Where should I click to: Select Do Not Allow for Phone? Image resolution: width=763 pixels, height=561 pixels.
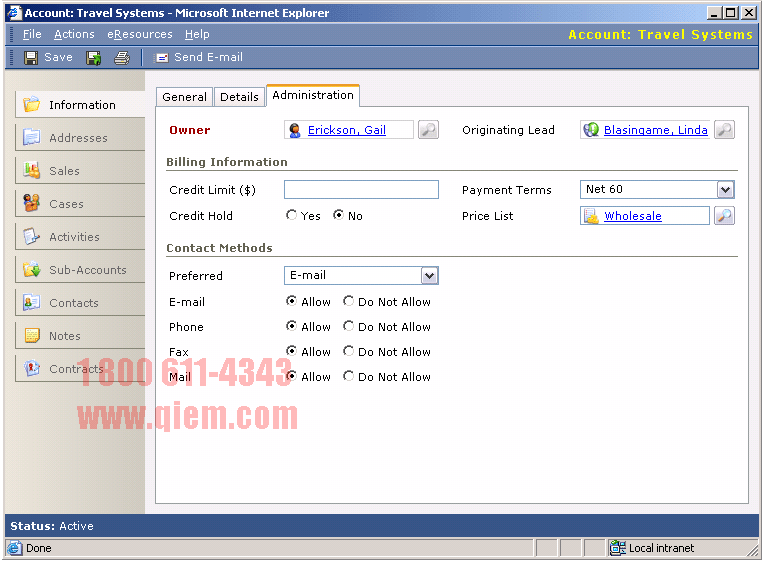pos(348,326)
